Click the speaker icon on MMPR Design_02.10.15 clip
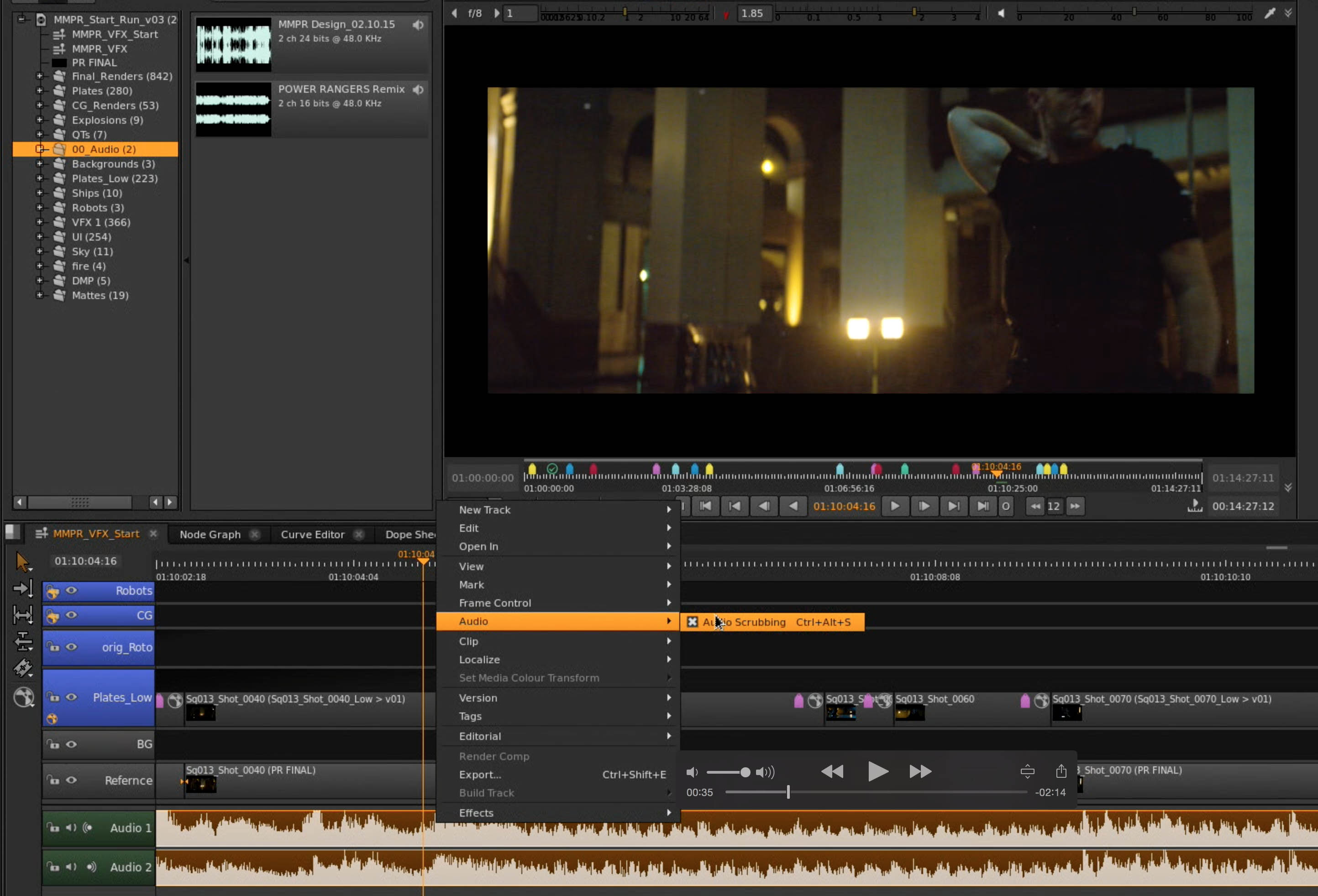This screenshot has height=896, width=1318. (418, 25)
